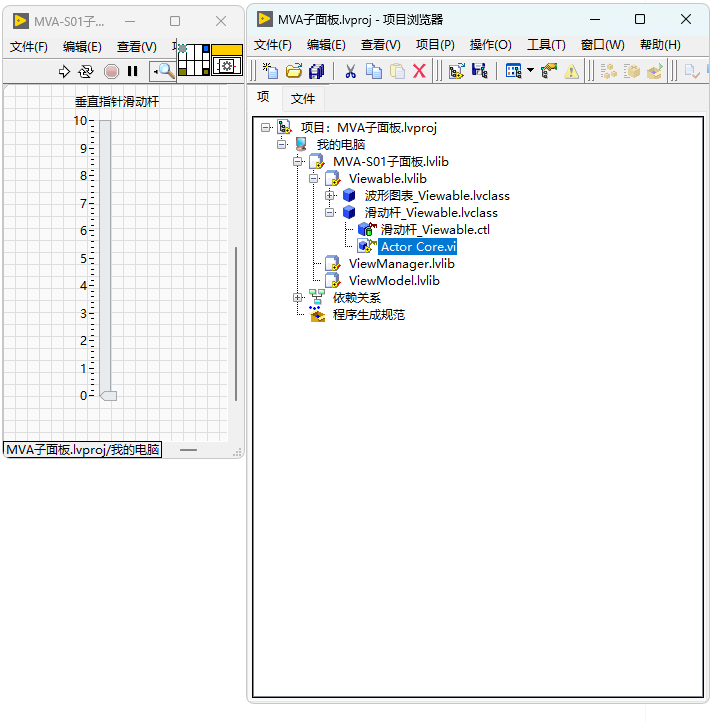Expand 波形图表_Viewable.lvclass
The image size is (711, 722).
(x=330, y=196)
